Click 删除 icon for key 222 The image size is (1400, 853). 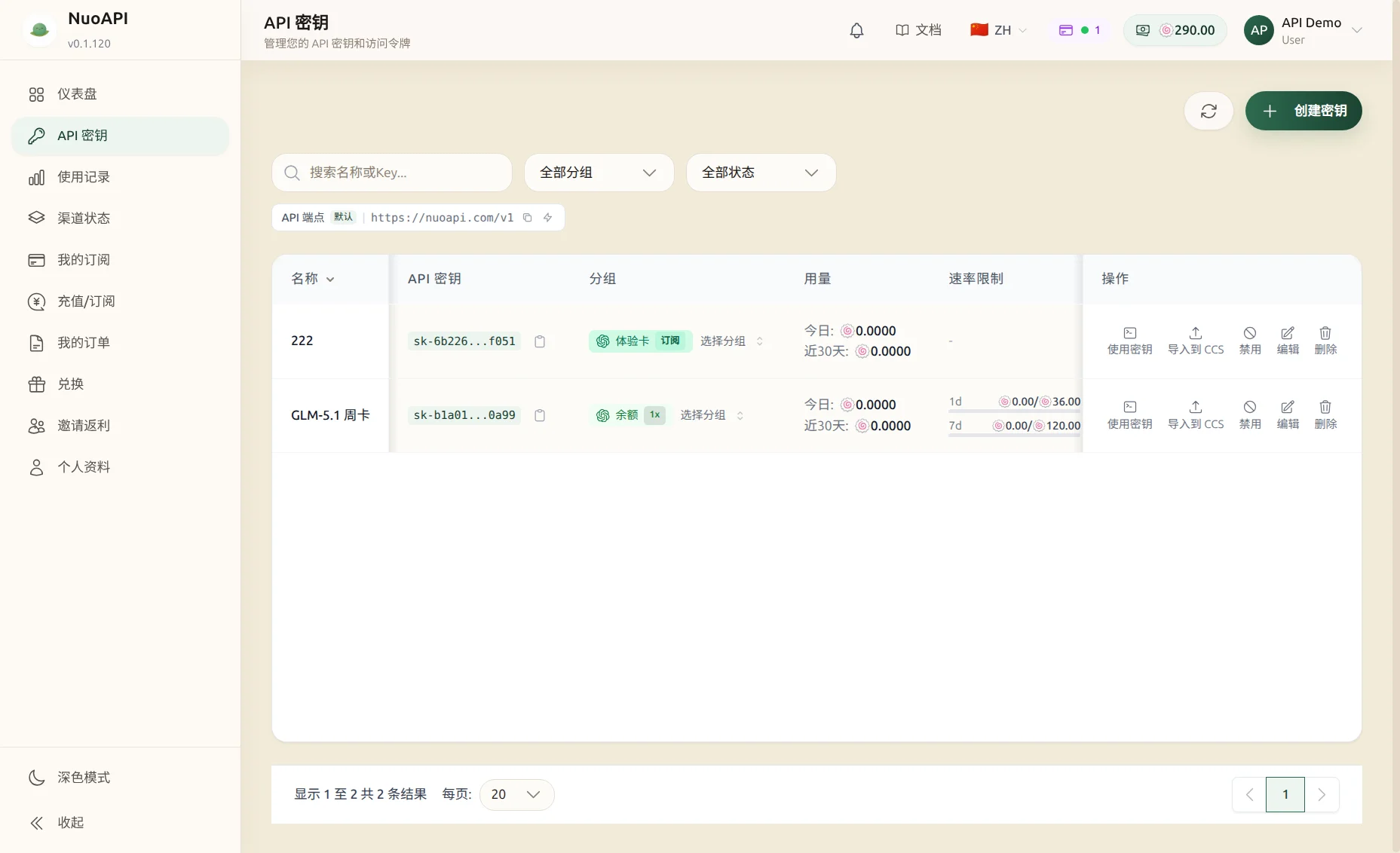tap(1325, 341)
